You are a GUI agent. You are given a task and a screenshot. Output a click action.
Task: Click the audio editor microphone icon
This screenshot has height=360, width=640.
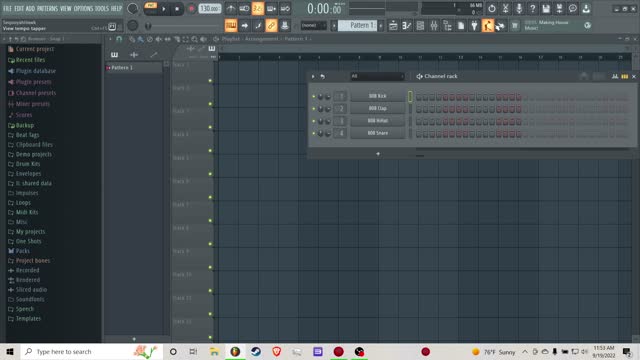519,8
